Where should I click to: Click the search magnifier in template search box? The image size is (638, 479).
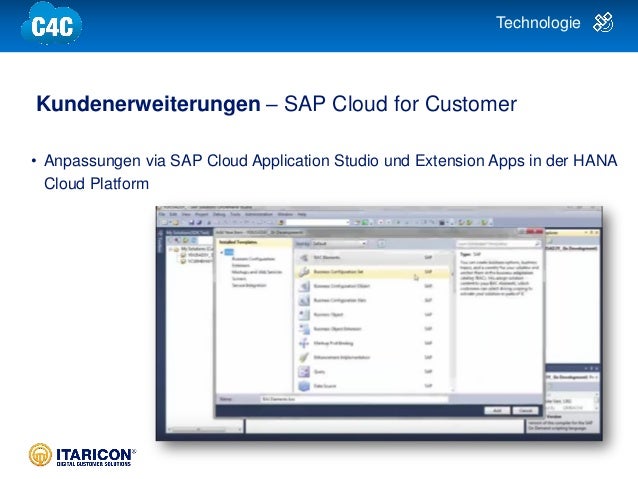coord(537,244)
